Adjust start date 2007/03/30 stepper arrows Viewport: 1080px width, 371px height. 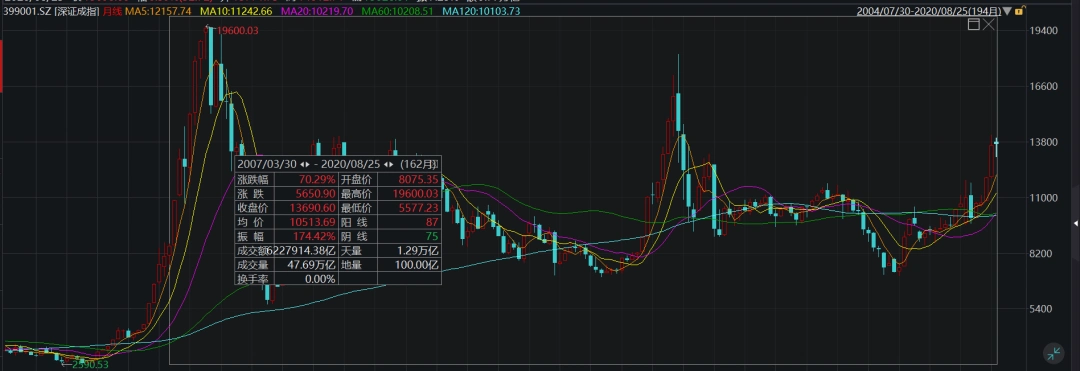305,165
